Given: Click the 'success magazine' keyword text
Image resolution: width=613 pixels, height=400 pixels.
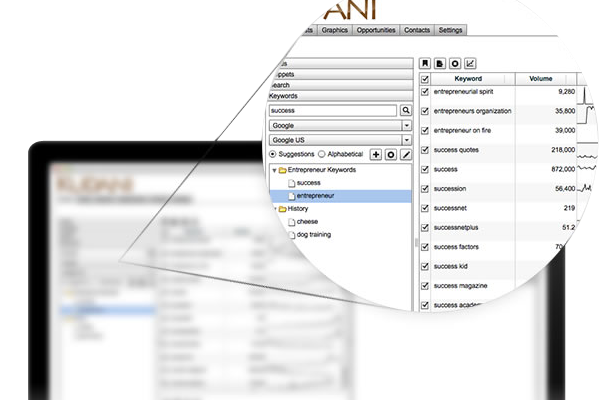Looking at the screenshot, I should tap(460, 286).
